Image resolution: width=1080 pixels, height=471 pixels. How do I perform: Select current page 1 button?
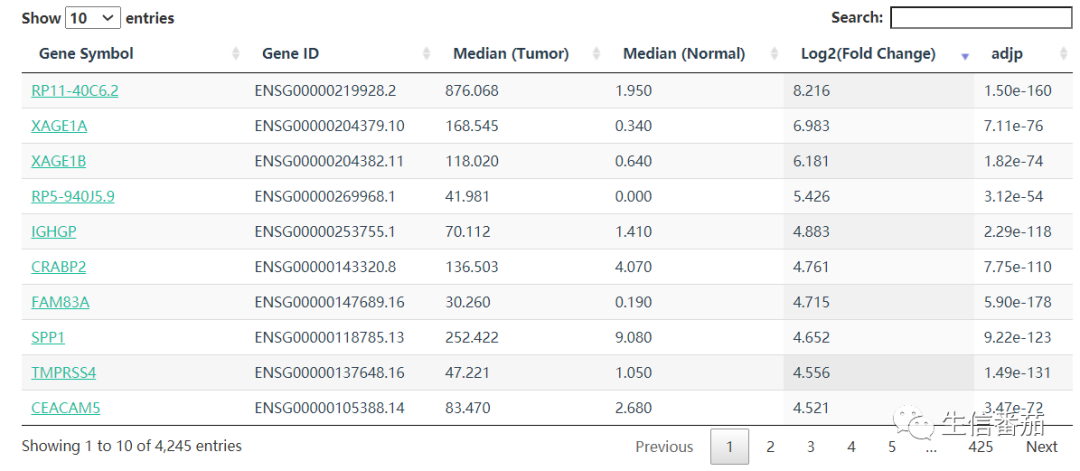729,447
